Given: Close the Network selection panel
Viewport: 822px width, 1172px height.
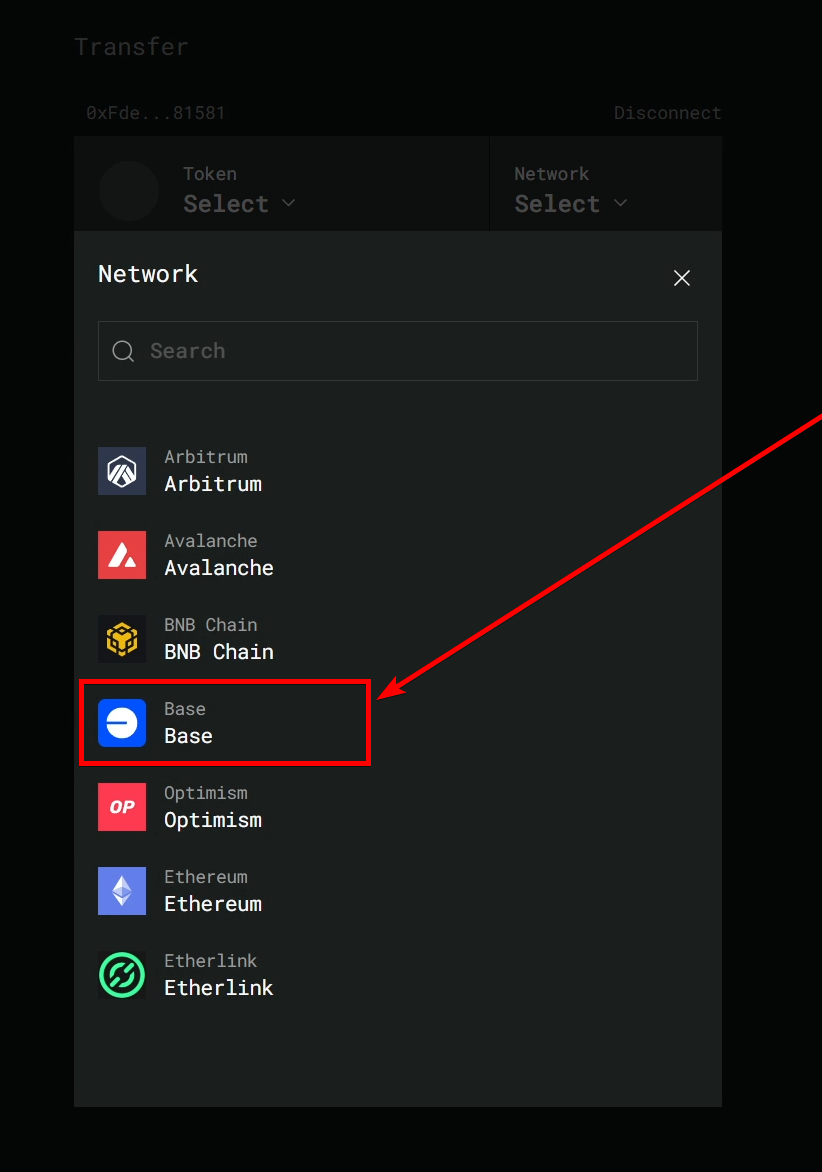Looking at the screenshot, I should pyautogui.click(x=682, y=278).
